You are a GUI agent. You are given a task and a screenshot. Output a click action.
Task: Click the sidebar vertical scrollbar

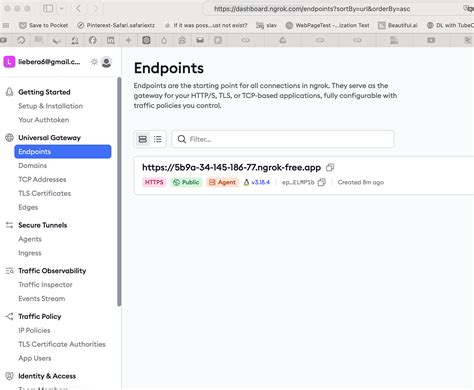(119, 192)
